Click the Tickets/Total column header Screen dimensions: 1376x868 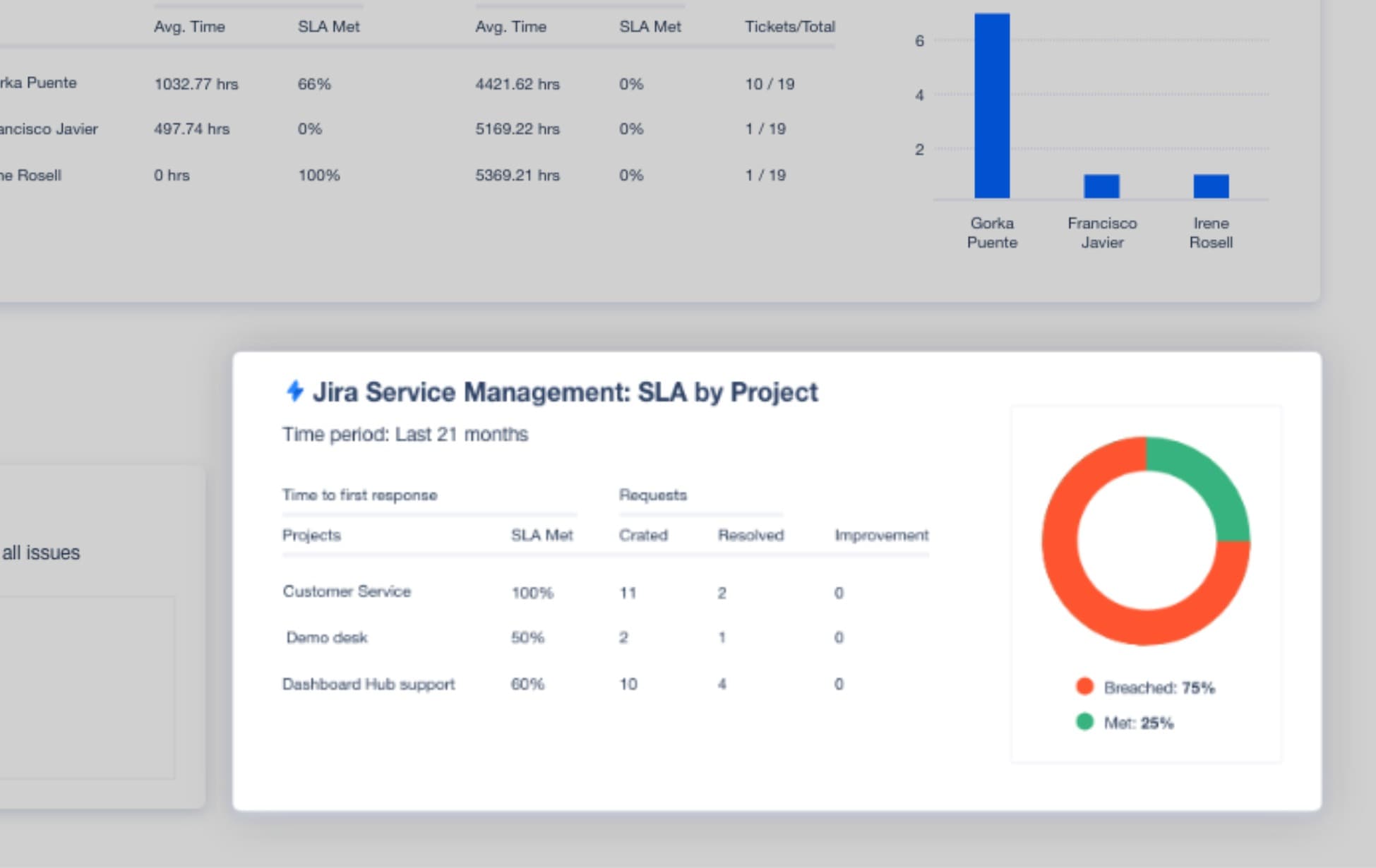coord(789,27)
